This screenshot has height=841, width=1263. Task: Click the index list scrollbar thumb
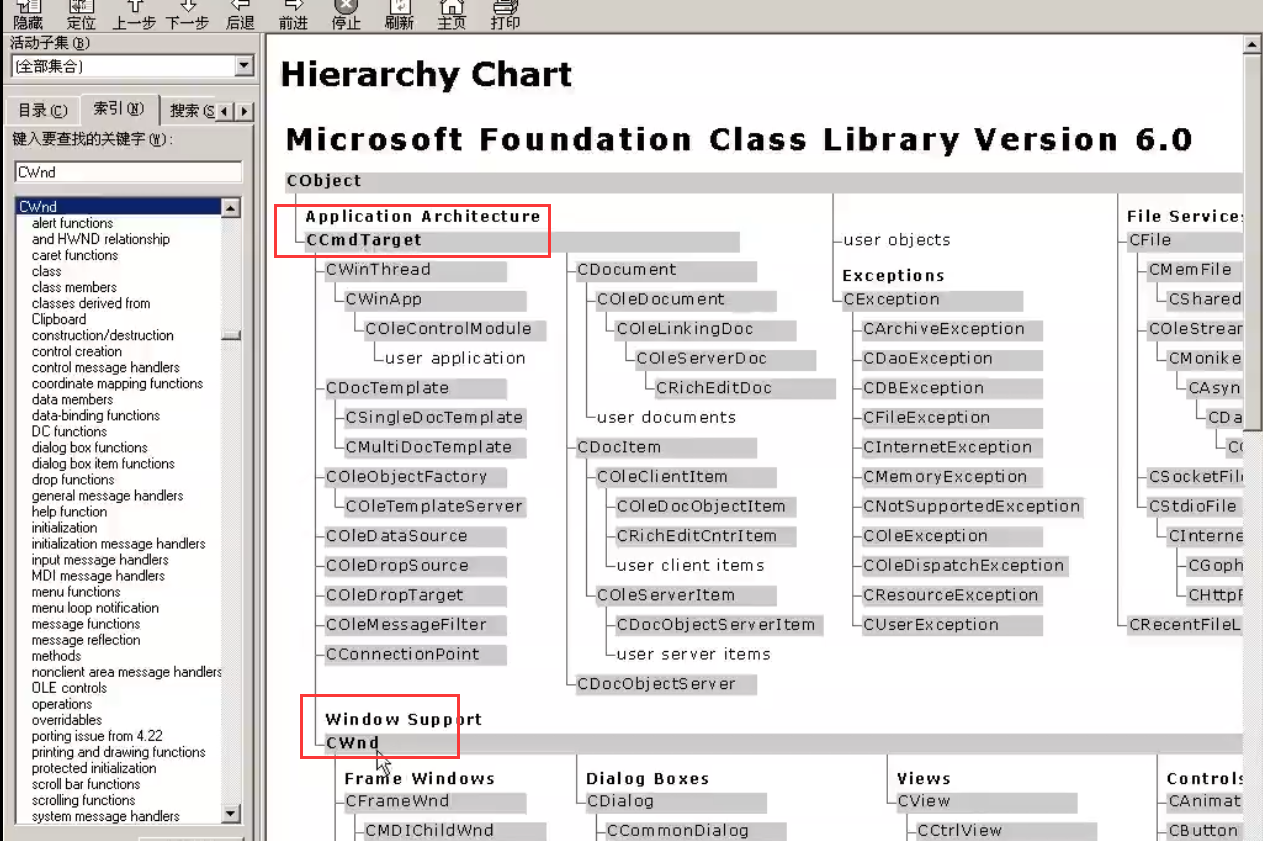pyautogui.click(x=231, y=336)
